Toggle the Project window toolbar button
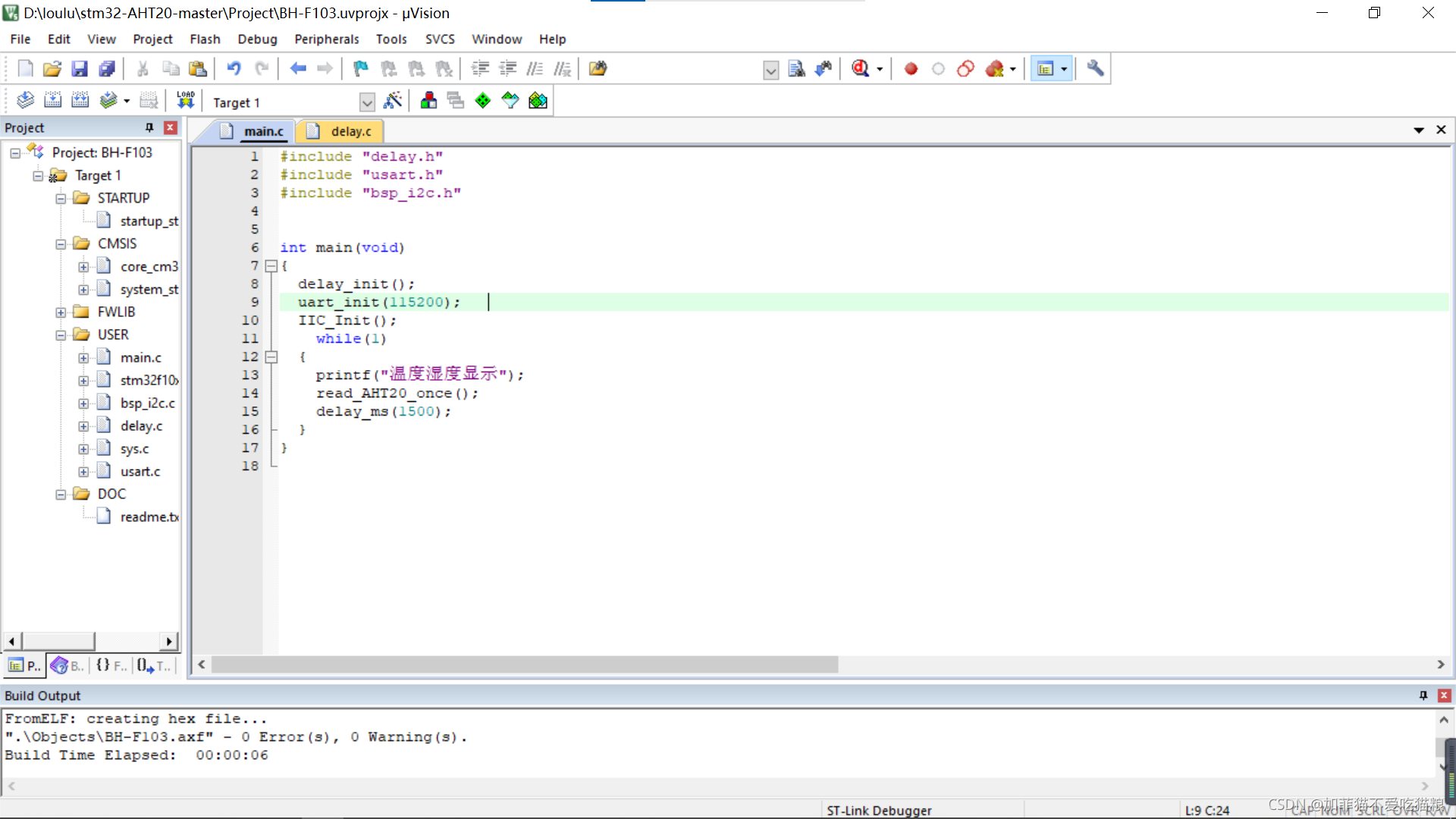The image size is (1456, 819). tap(1045, 69)
